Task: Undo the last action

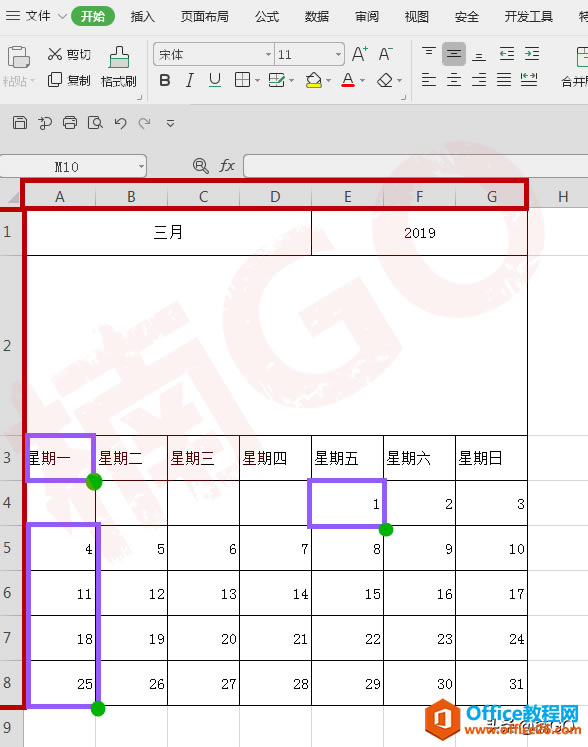Action: pos(121,123)
